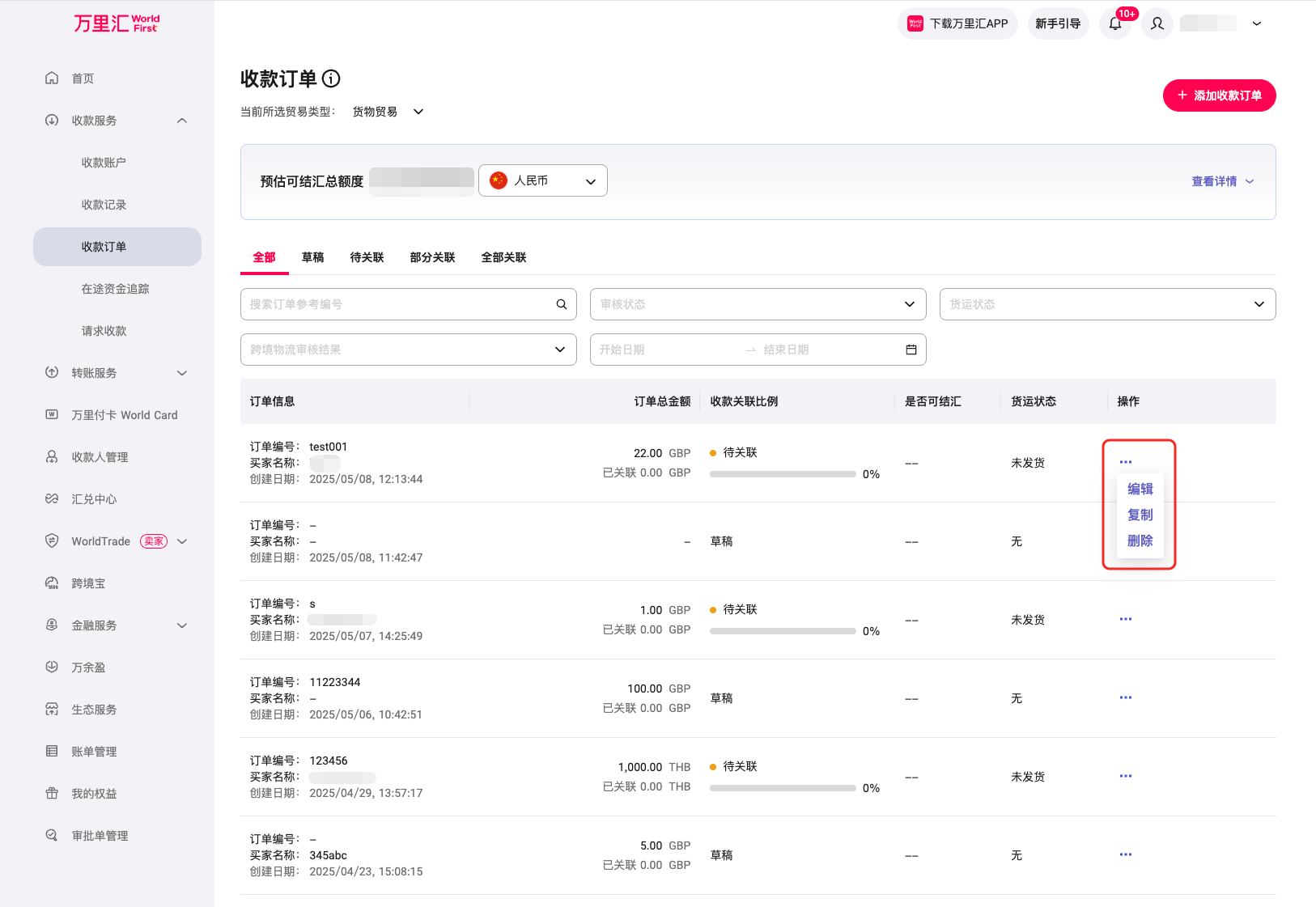The image size is (1316, 907).
Task: Open three-dot actions menu for order 11223344
Action: click(x=1125, y=697)
